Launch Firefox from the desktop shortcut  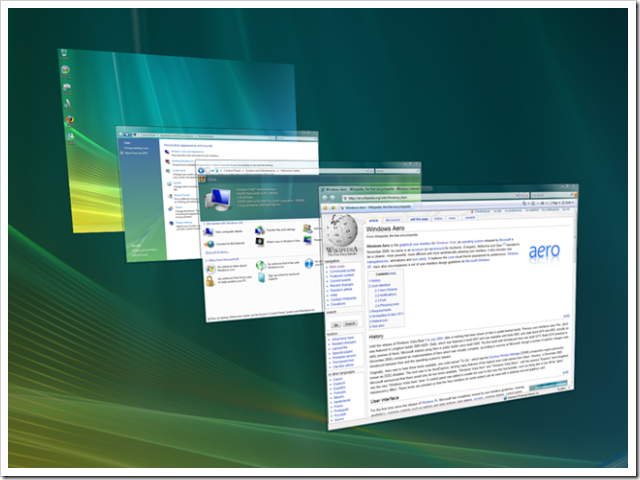coord(70,119)
